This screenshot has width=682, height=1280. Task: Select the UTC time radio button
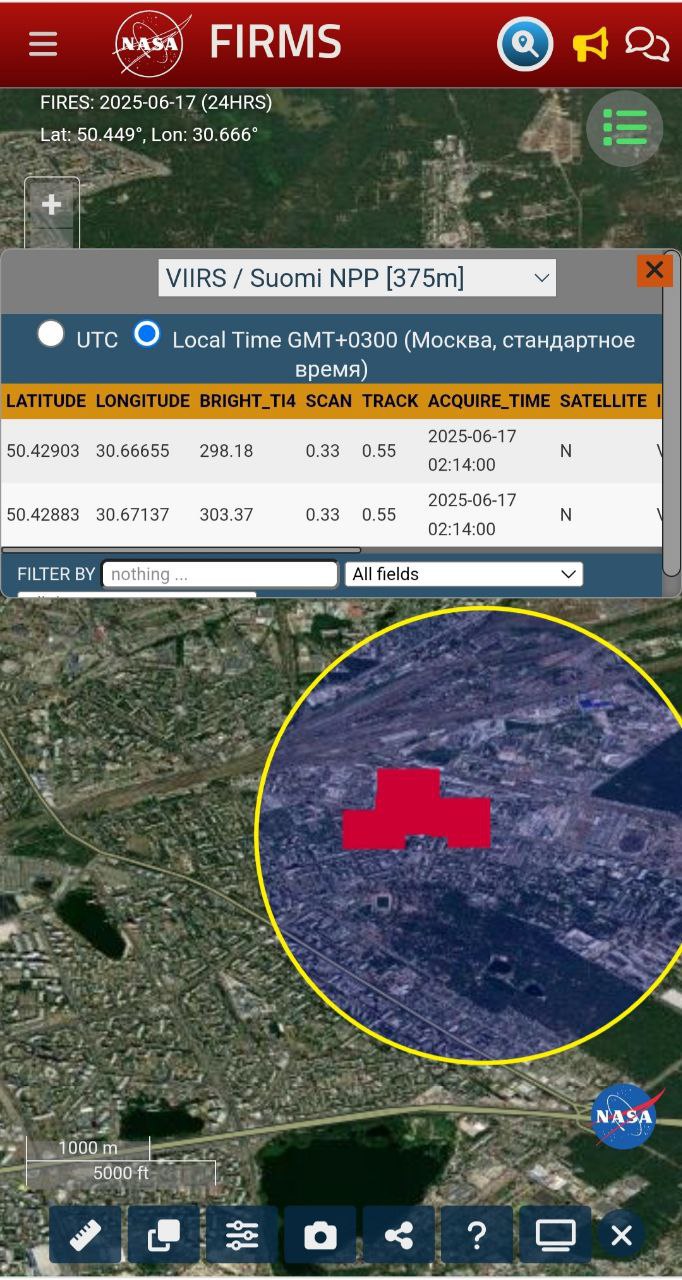[51, 334]
